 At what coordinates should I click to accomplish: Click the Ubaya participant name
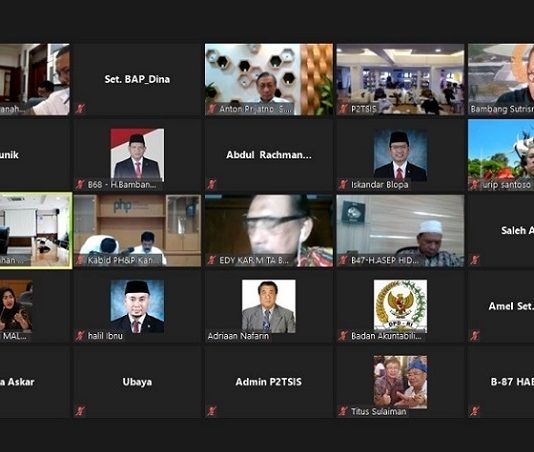click(137, 382)
